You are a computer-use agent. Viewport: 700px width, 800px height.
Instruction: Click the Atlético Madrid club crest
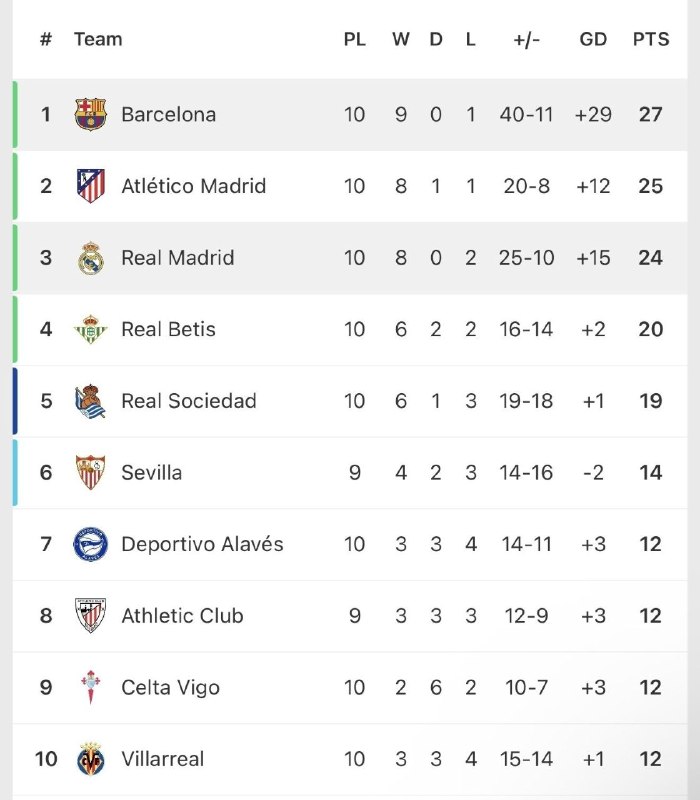coord(90,186)
